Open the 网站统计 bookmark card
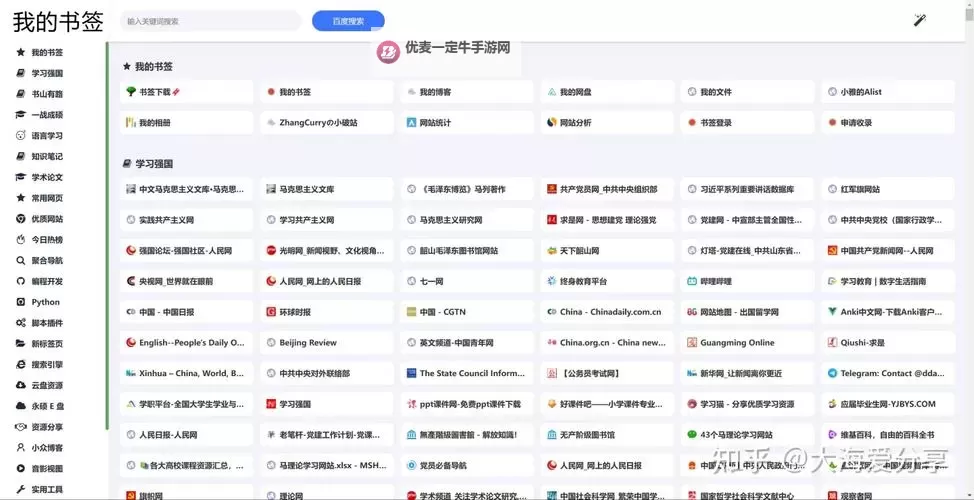Viewport: 974px width, 500px height. coord(467,123)
